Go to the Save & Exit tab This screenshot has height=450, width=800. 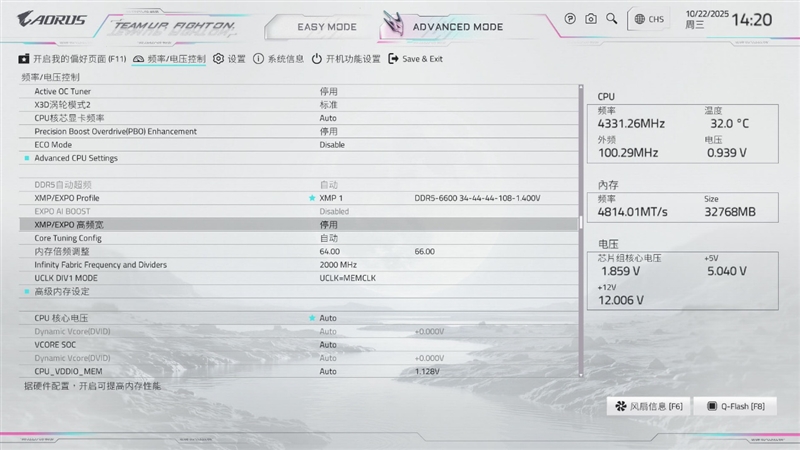pos(415,59)
